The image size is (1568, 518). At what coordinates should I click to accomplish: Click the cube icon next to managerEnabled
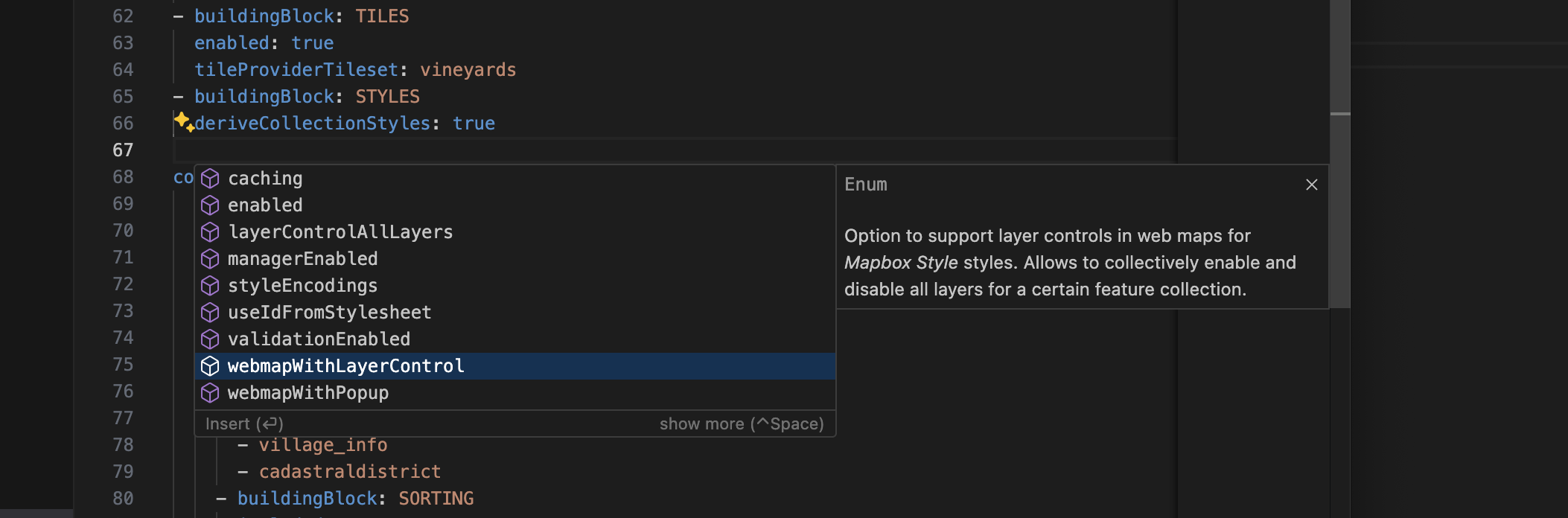click(210, 259)
